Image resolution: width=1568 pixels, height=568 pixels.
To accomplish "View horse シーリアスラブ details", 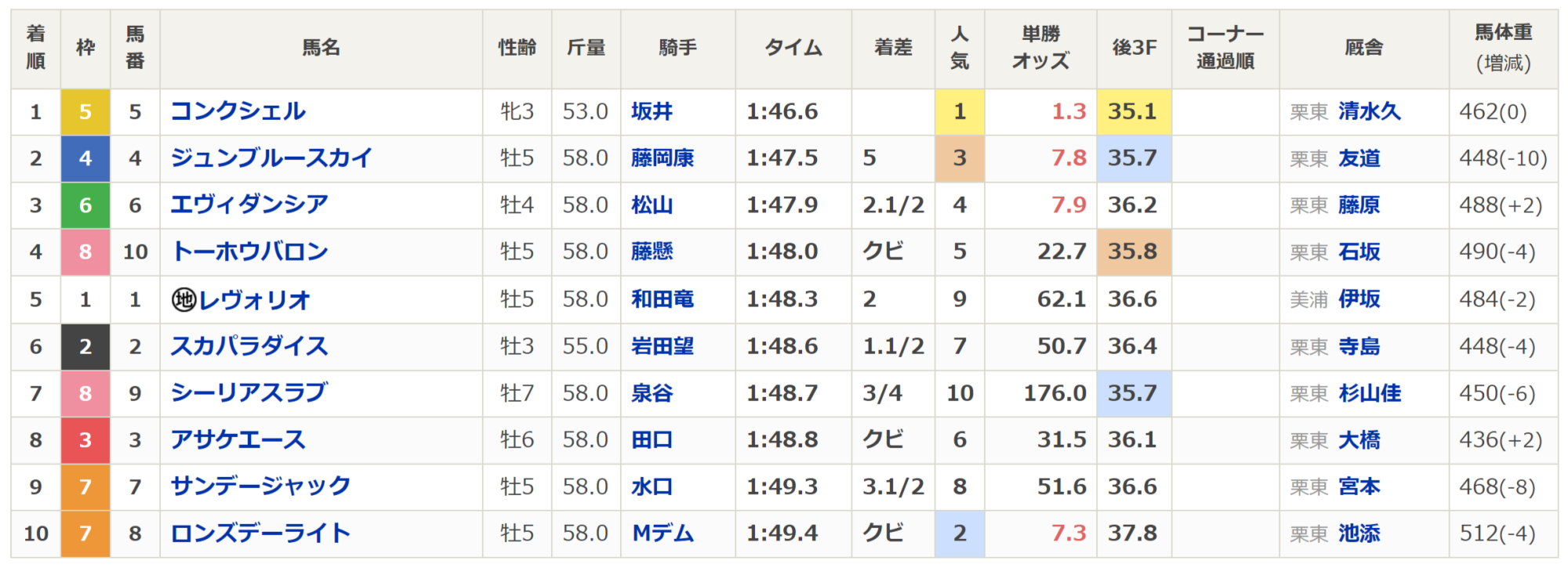I will [x=249, y=393].
